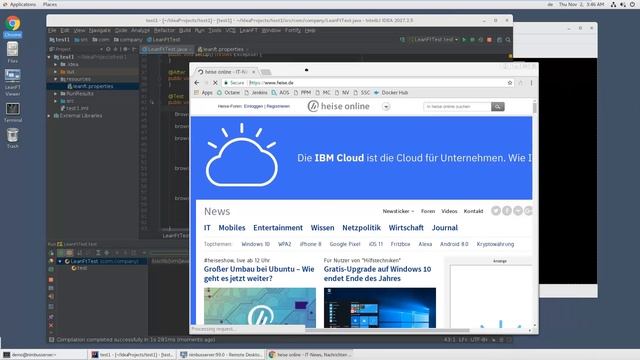Click the Chrome address bar URL
The height and width of the screenshot is (360, 640).
pos(271,83)
